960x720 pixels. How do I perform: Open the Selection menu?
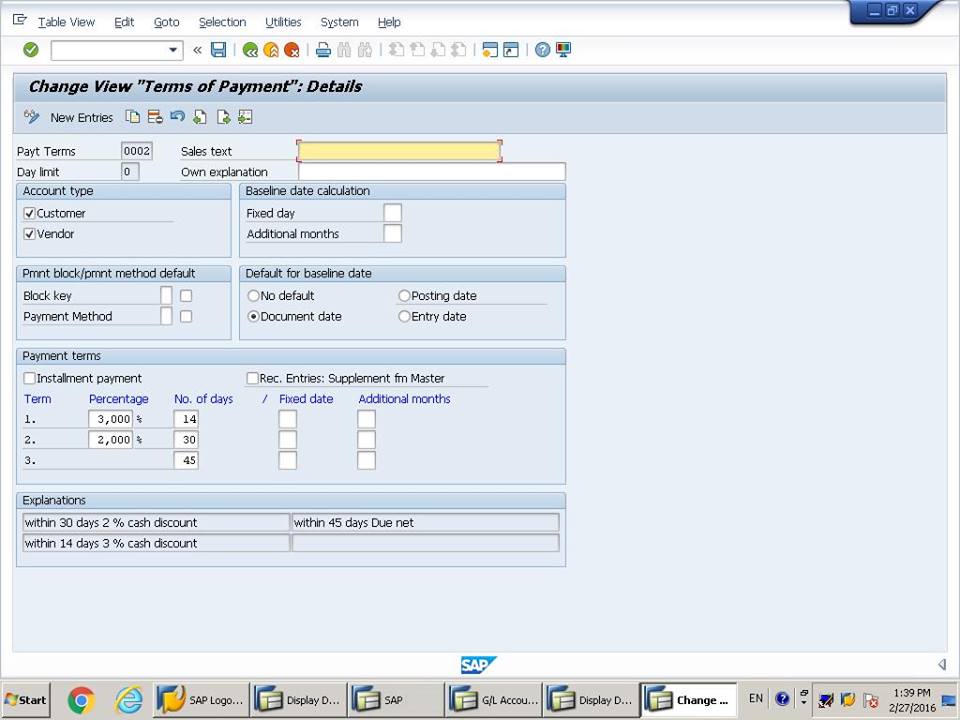[222, 22]
